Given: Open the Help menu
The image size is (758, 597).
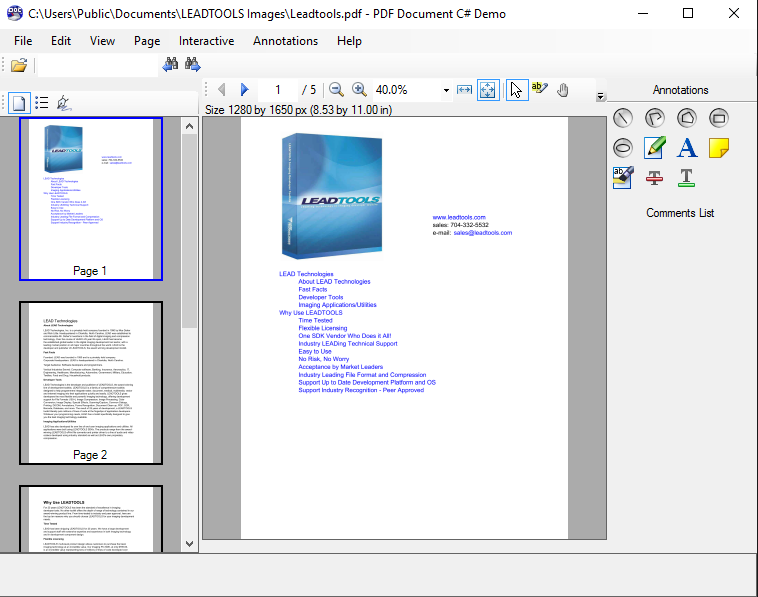Looking at the screenshot, I should [350, 41].
